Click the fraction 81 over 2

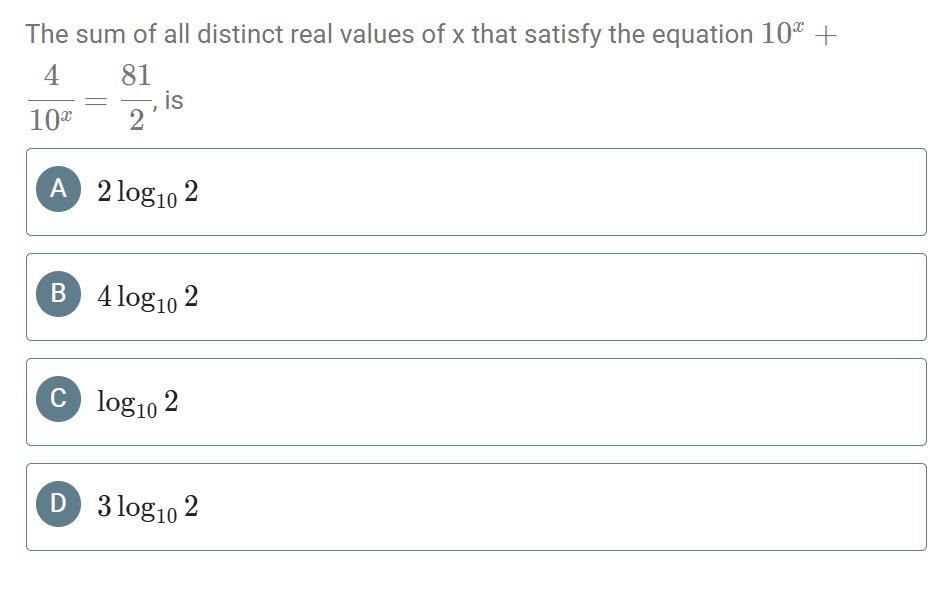point(135,99)
